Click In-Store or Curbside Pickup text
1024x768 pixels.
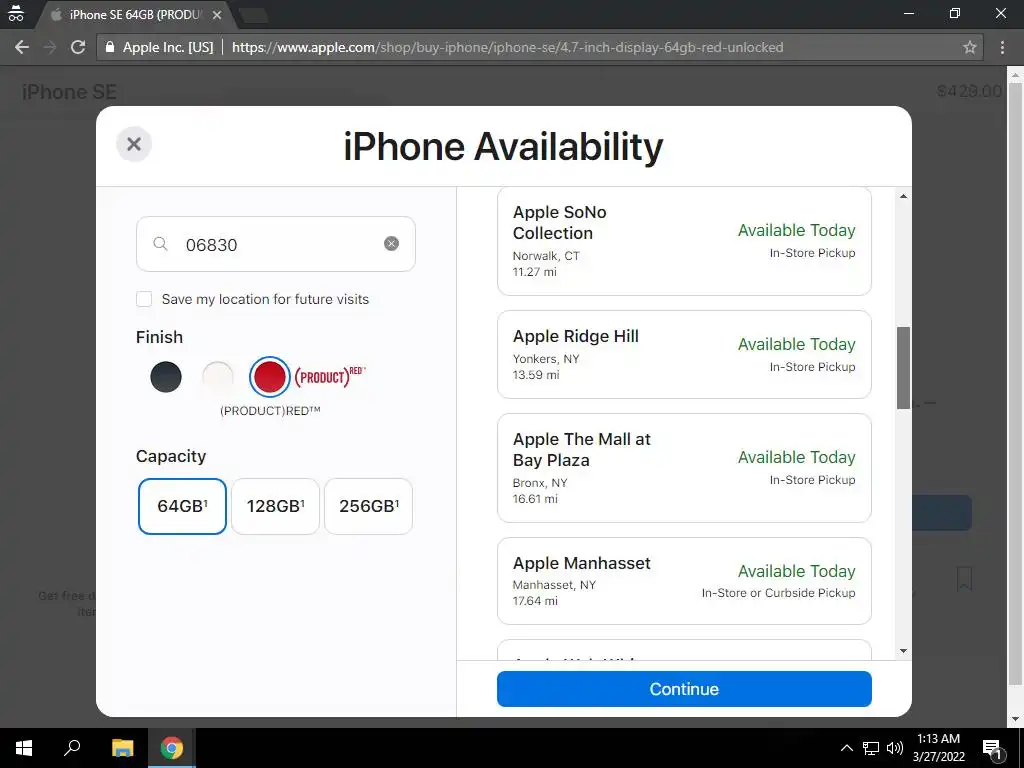click(778, 592)
